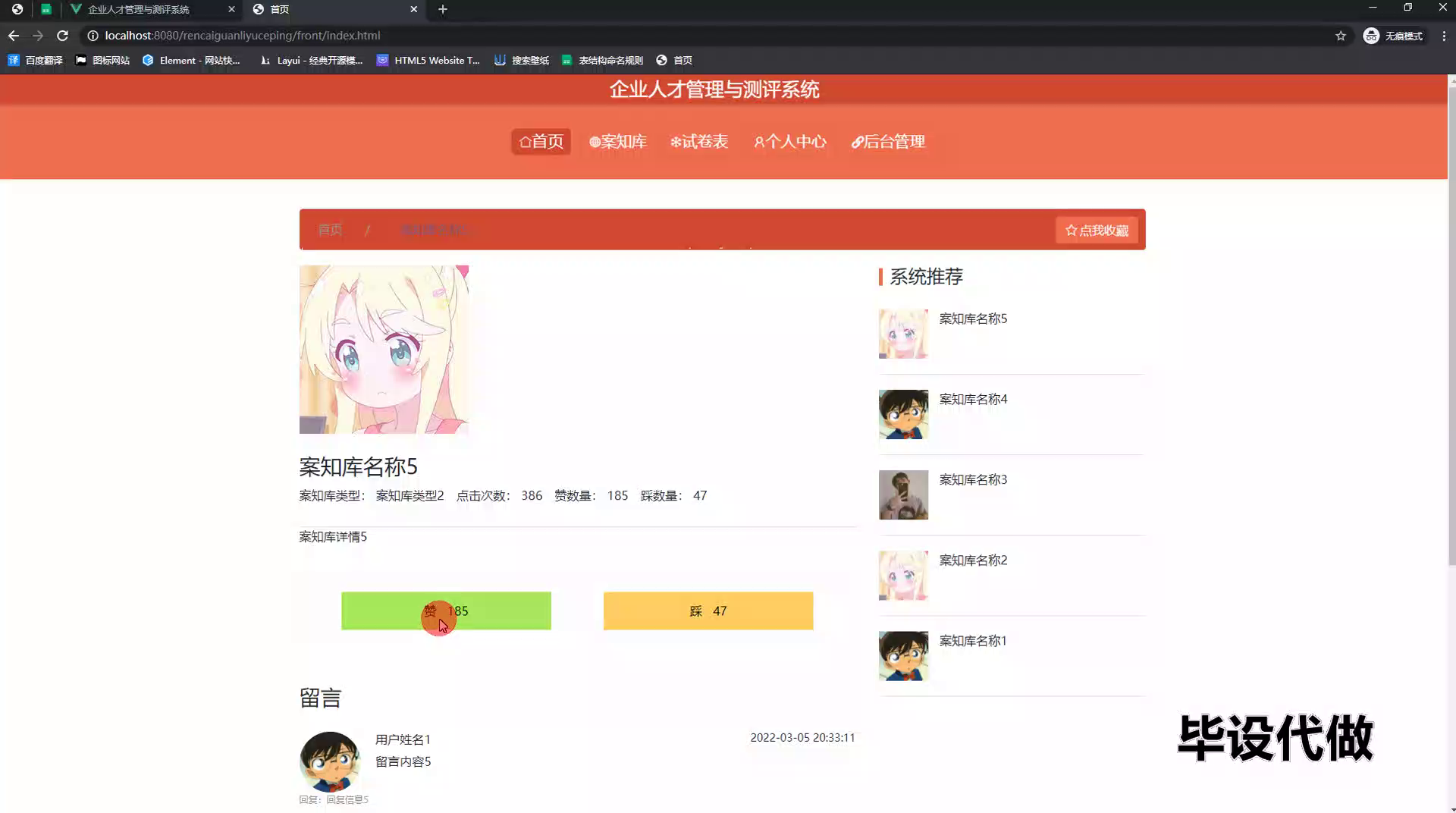Image resolution: width=1456 pixels, height=813 pixels.
Task: Open recommended item 案知库名称1
Action: point(973,641)
